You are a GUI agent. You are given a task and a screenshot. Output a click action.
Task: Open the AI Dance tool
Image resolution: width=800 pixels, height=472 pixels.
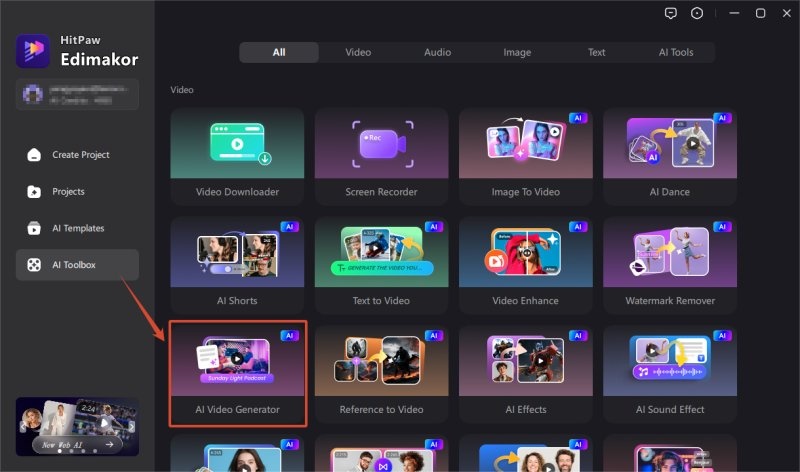pyautogui.click(x=670, y=156)
